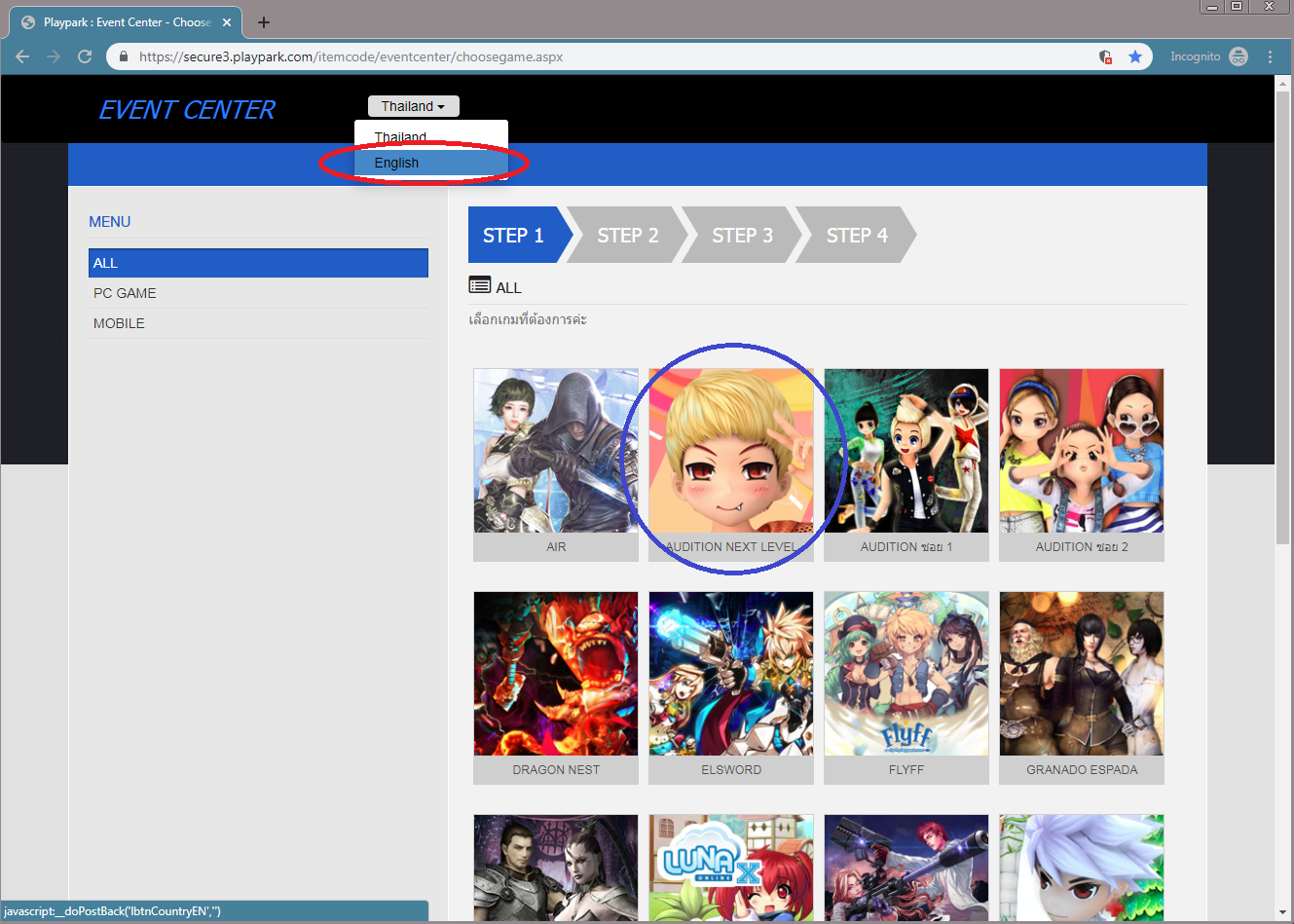Click the ALL menu item
This screenshot has height=924, width=1294.
tap(258, 263)
